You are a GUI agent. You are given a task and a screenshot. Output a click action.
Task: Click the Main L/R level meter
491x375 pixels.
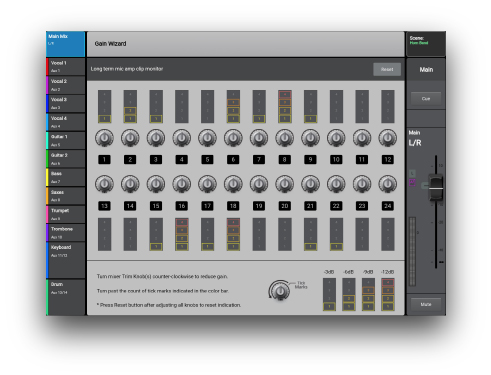click(x=412, y=251)
